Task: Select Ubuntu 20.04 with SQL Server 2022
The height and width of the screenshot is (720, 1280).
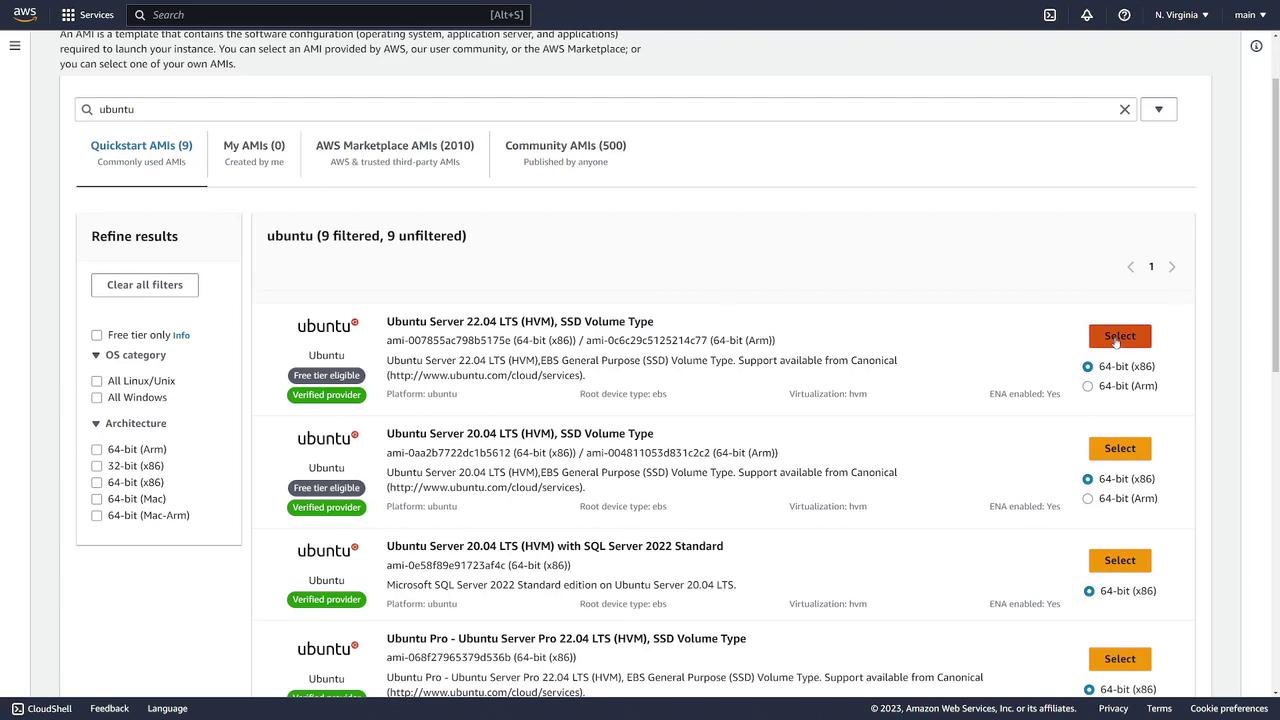Action: click(x=1120, y=560)
